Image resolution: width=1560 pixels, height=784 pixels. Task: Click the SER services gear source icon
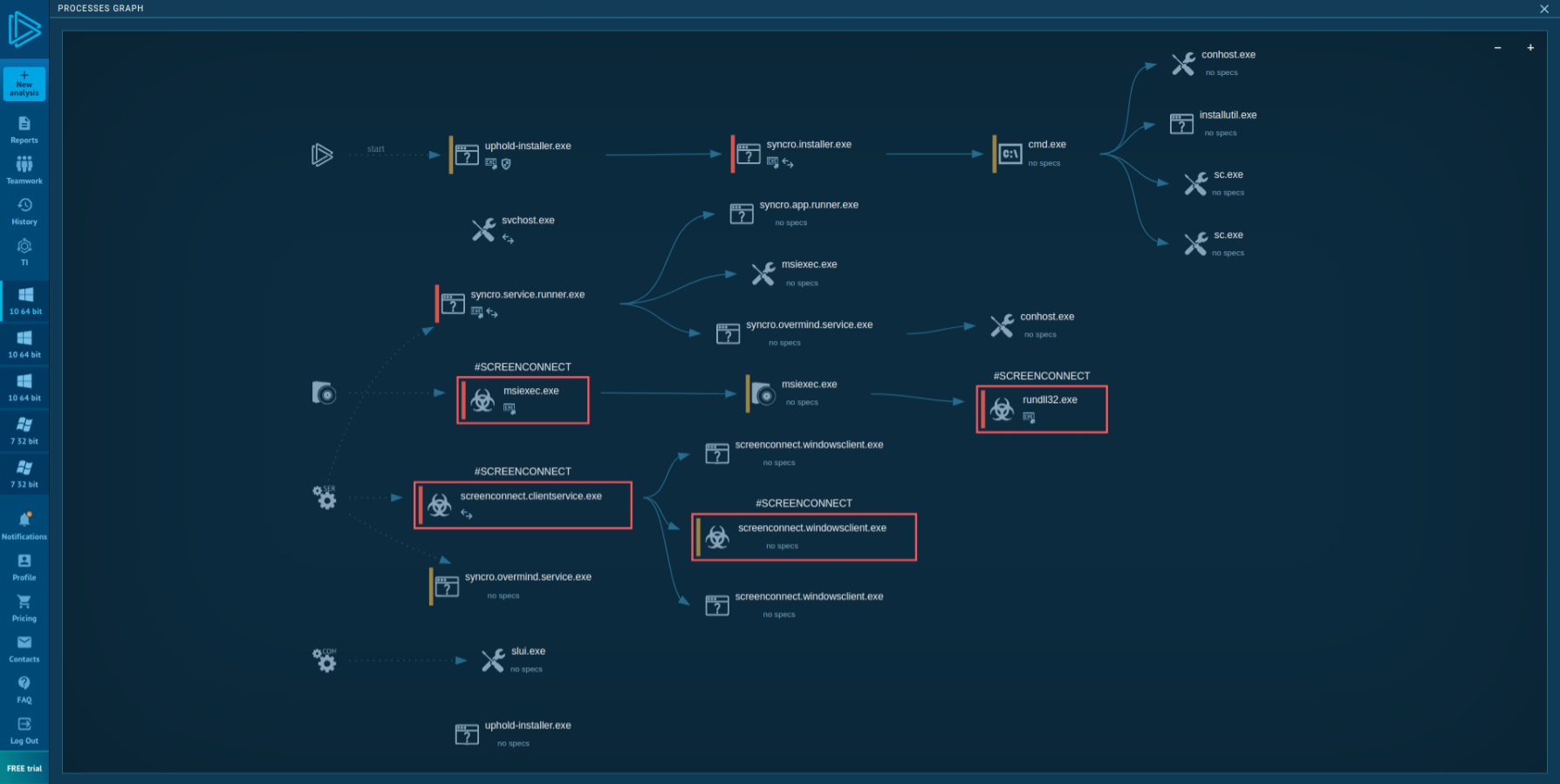(325, 497)
